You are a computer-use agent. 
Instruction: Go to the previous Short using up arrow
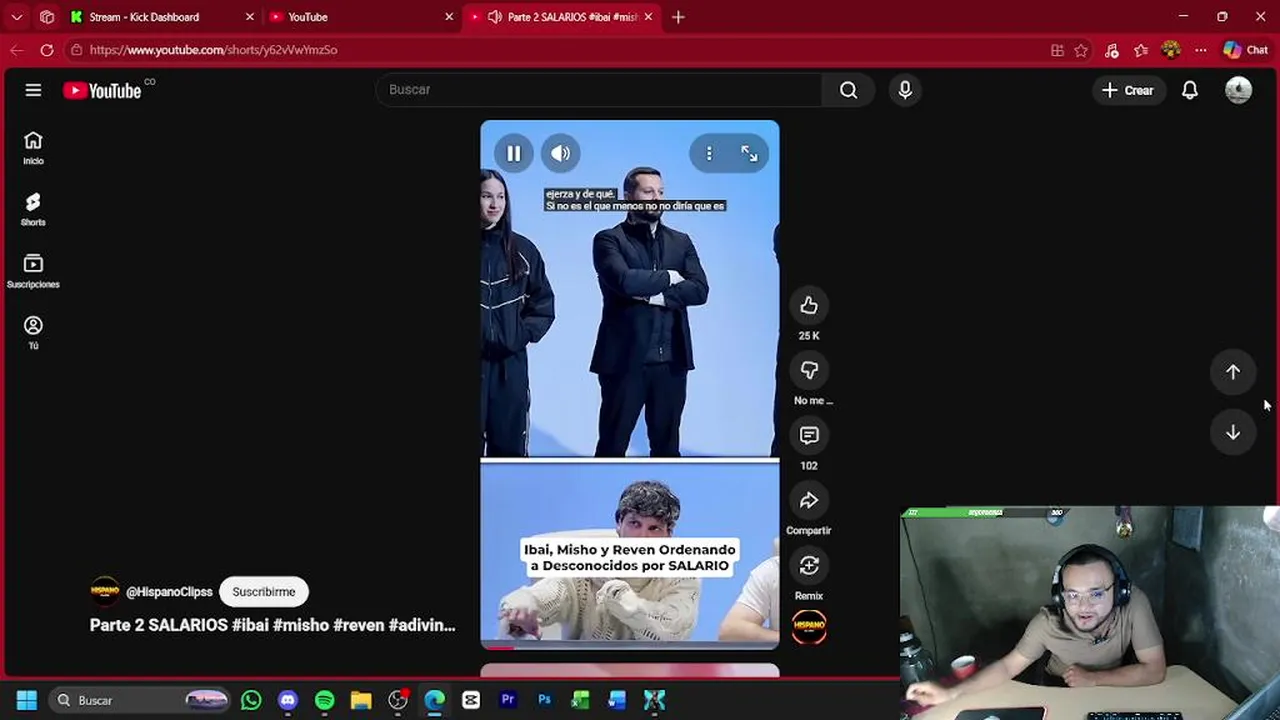[1233, 372]
